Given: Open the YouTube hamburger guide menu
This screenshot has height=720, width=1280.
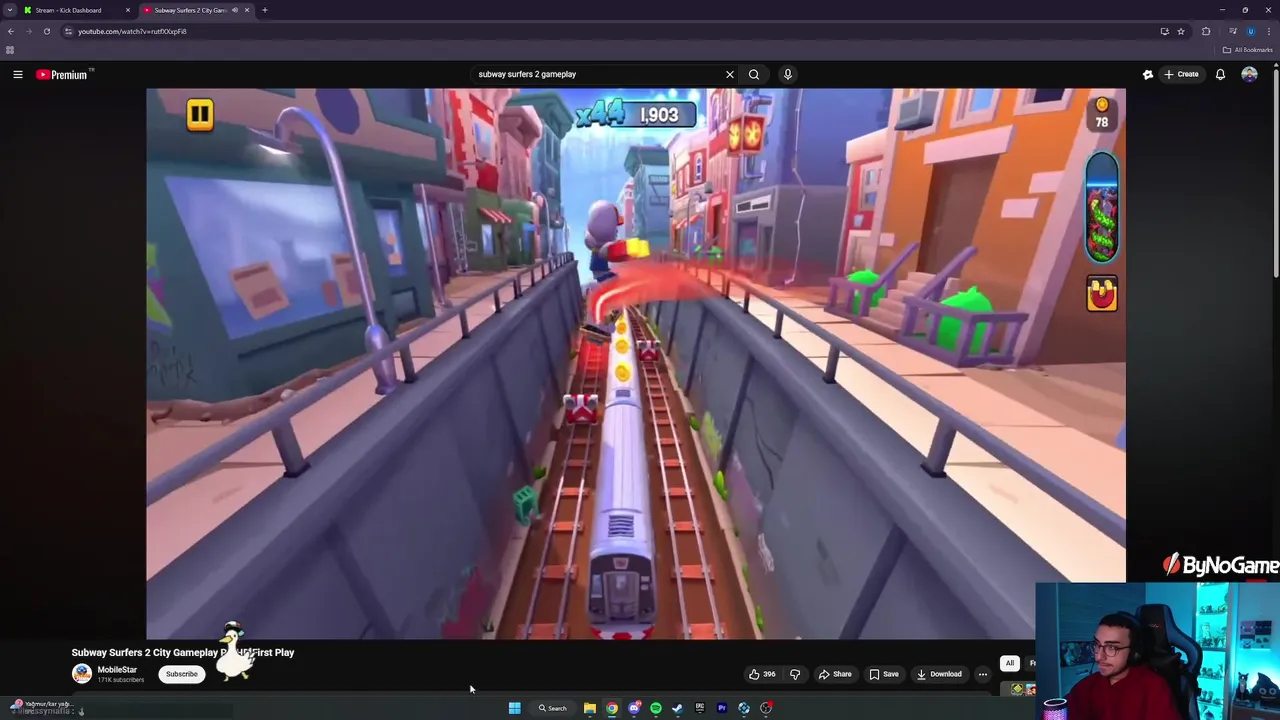Looking at the screenshot, I should [x=18, y=74].
